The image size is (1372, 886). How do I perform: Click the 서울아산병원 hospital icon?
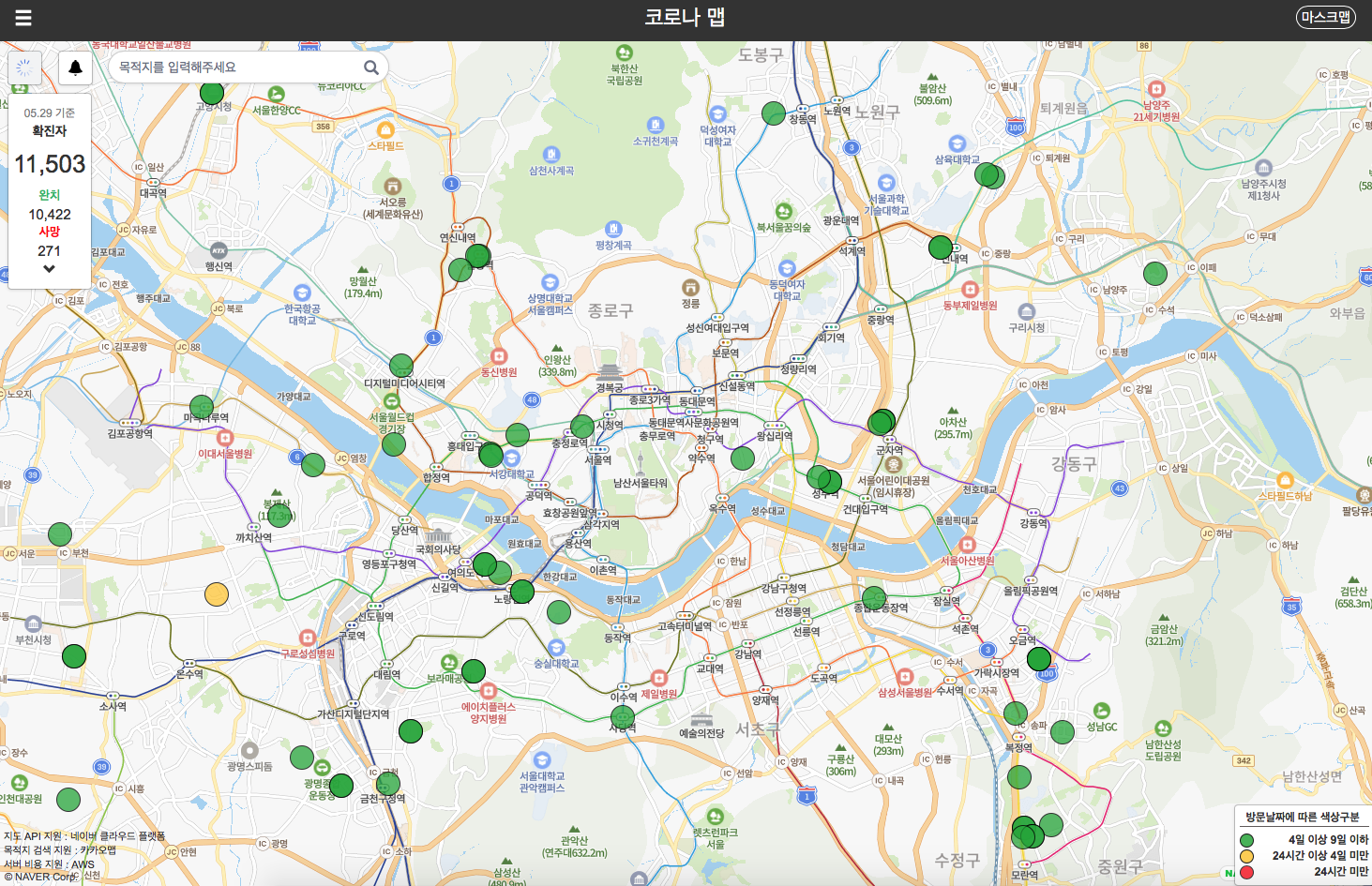(x=968, y=545)
